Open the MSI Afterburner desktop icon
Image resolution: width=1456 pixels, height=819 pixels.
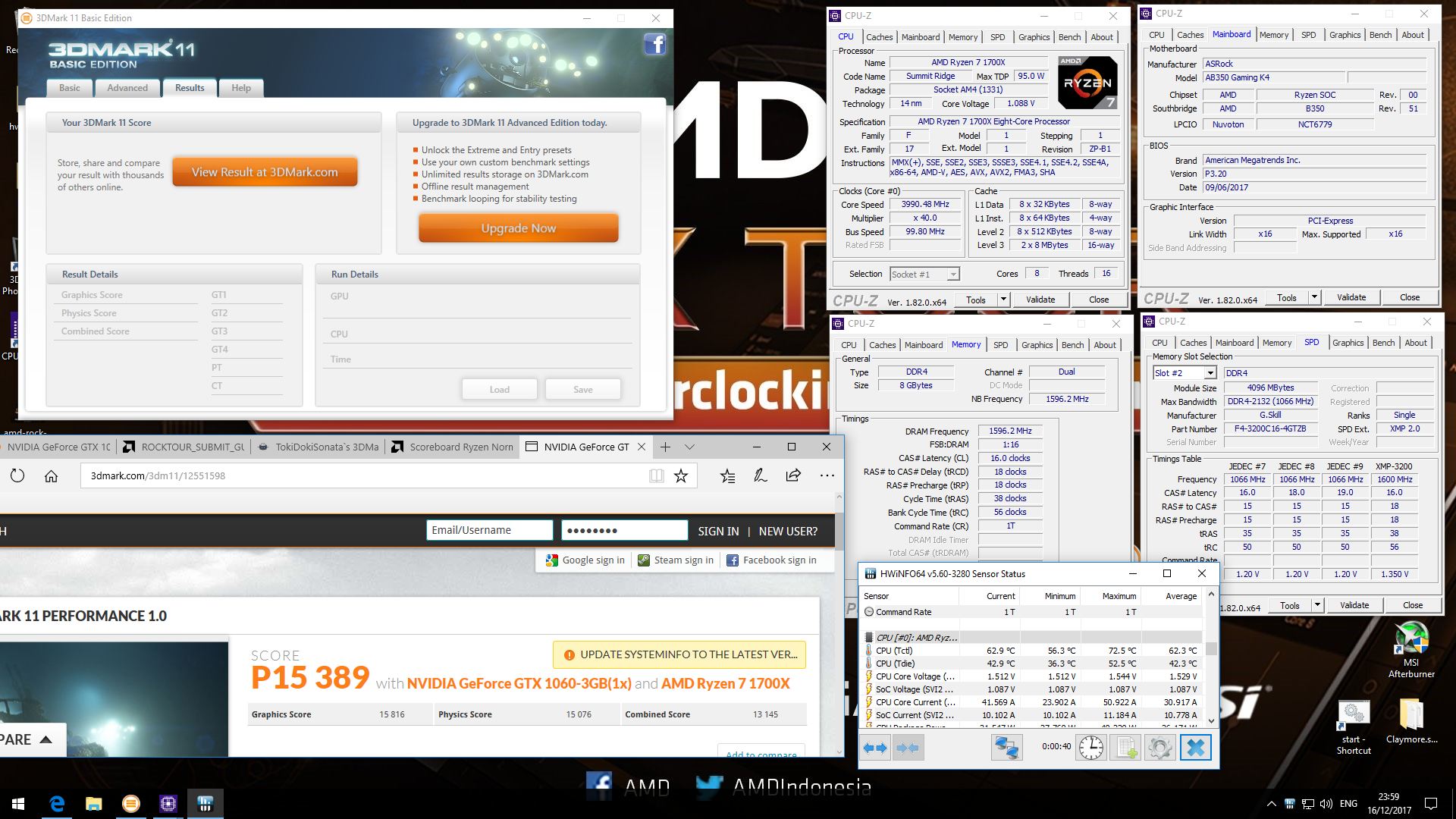(1411, 650)
